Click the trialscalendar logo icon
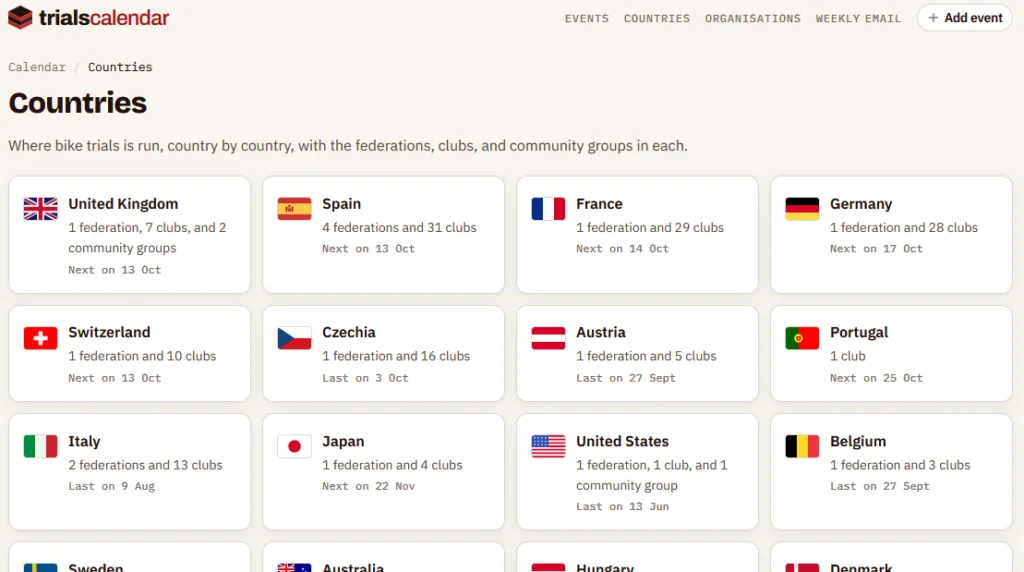 (x=20, y=18)
